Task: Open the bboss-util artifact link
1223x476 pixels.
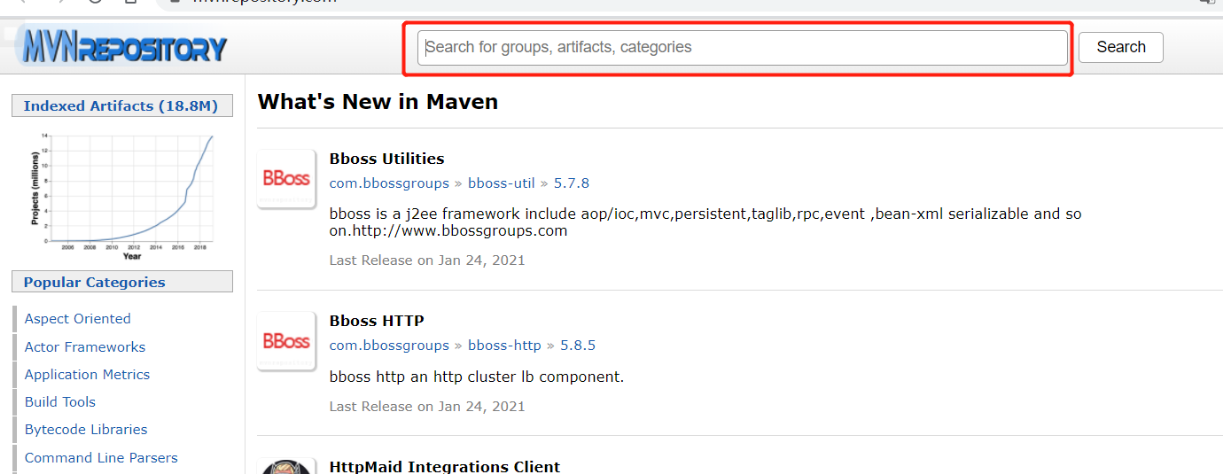Action: pyautogui.click(x=502, y=183)
